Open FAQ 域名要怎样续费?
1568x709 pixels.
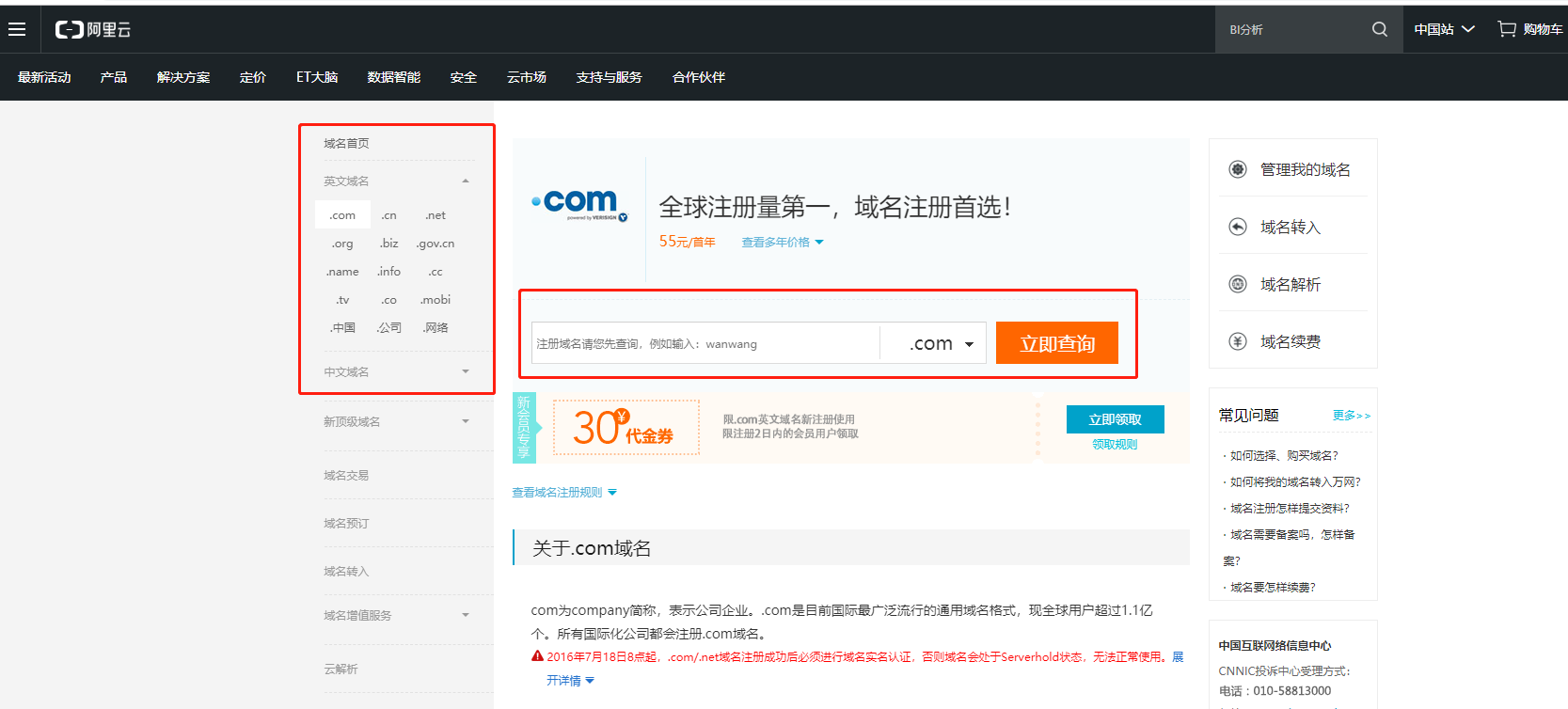[1273, 587]
